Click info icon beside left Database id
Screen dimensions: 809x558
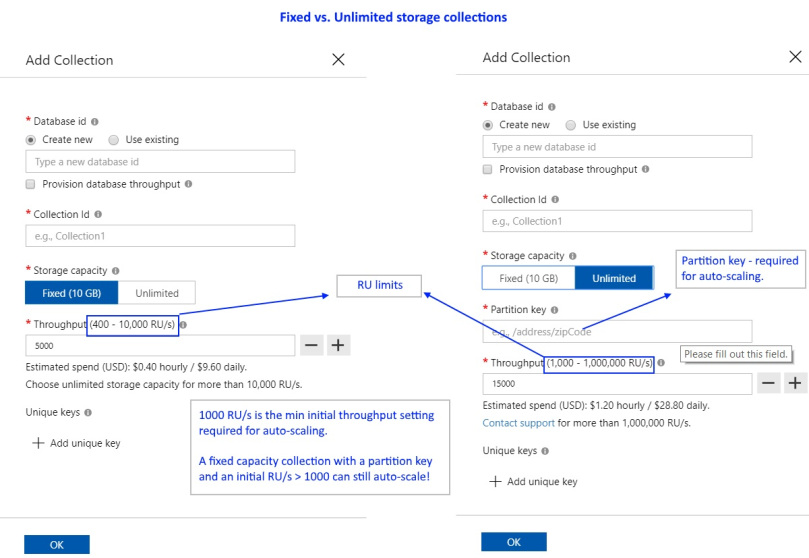point(95,122)
